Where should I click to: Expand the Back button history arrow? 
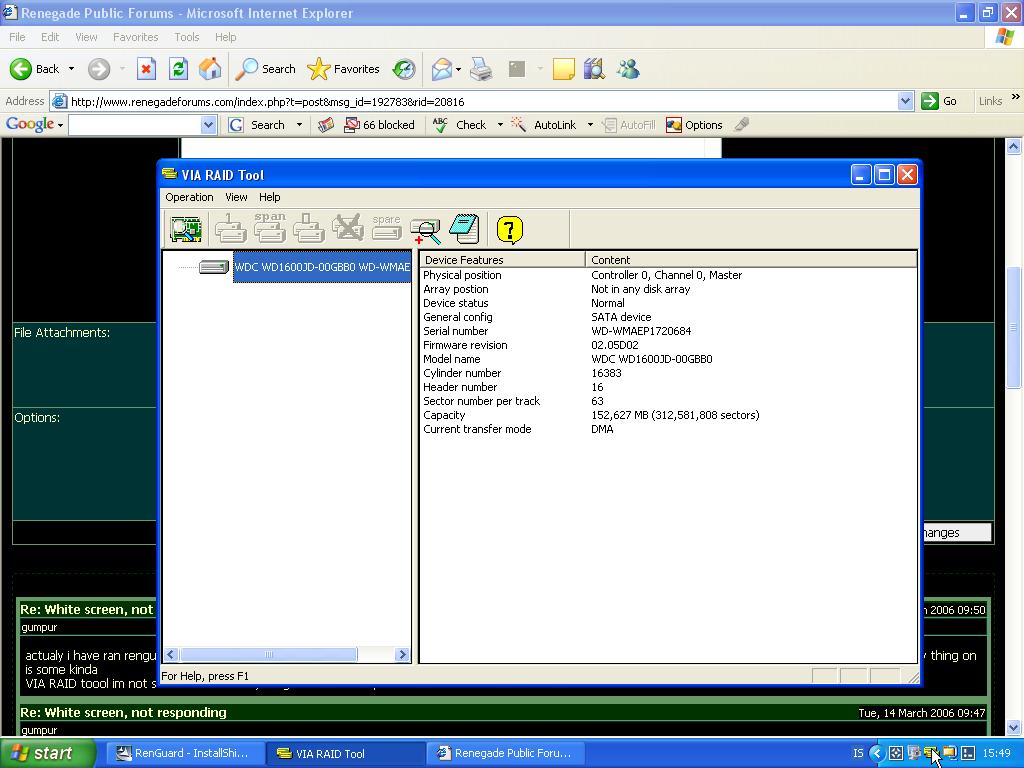(x=71, y=69)
